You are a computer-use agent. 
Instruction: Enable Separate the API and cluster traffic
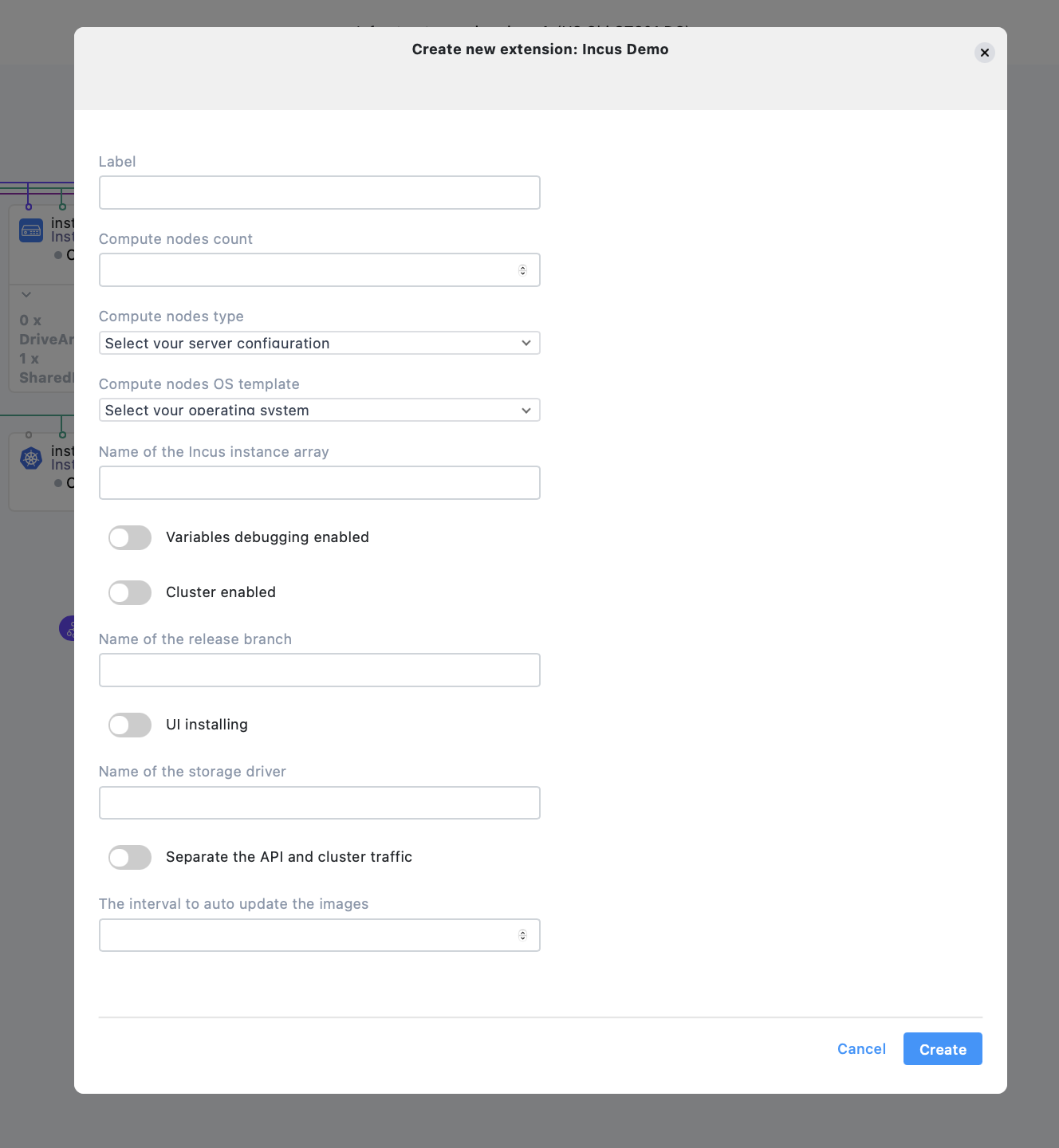point(130,858)
